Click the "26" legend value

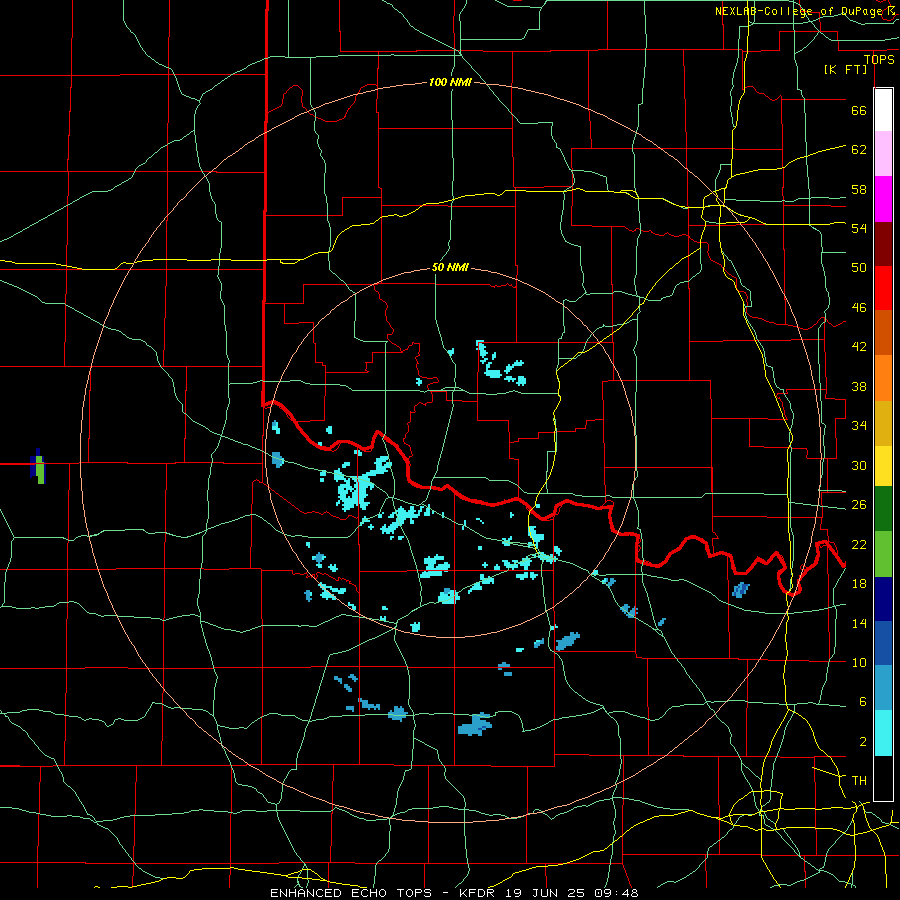(859, 504)
